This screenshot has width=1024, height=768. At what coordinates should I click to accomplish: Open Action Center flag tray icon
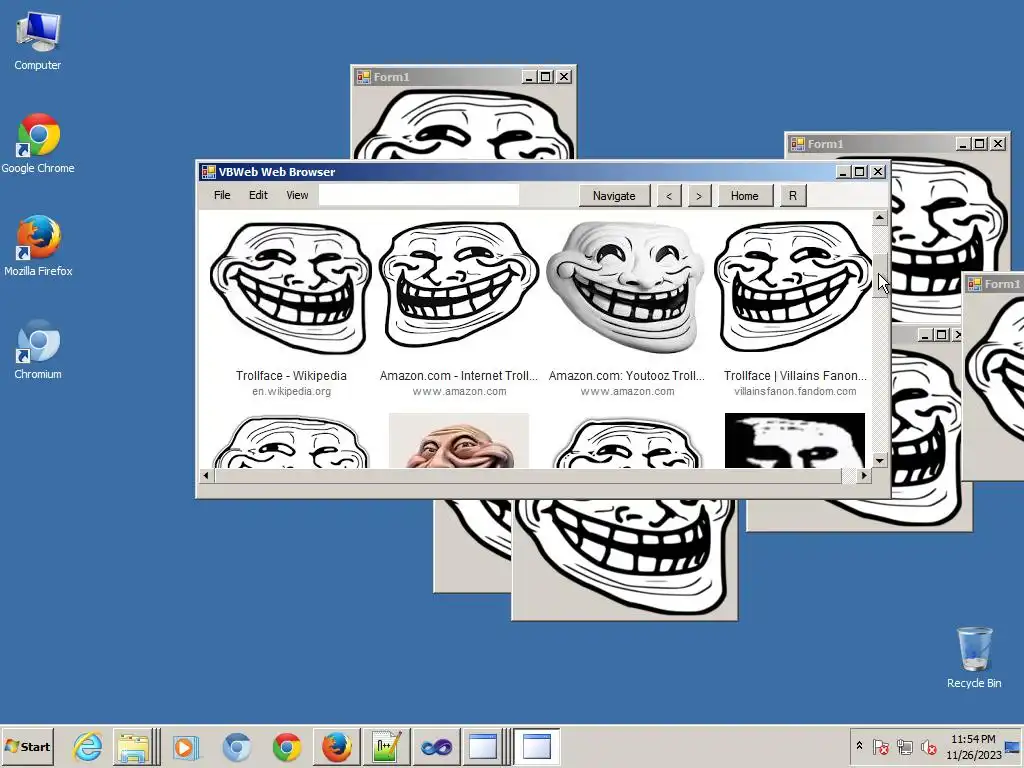click(880, 746)
